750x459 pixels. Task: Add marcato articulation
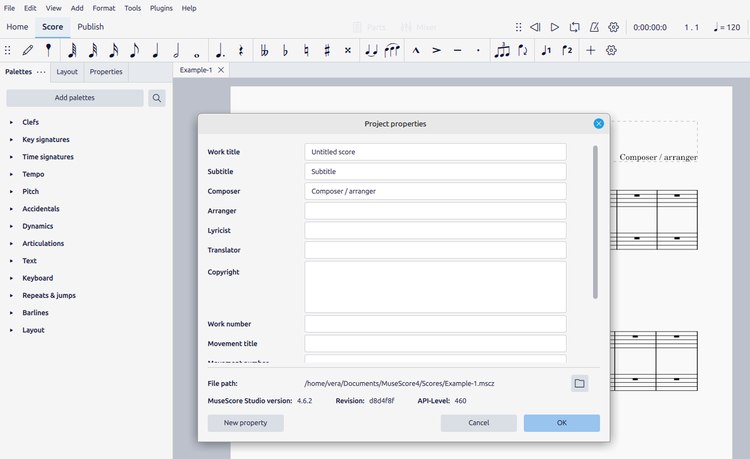click(416, 50)
